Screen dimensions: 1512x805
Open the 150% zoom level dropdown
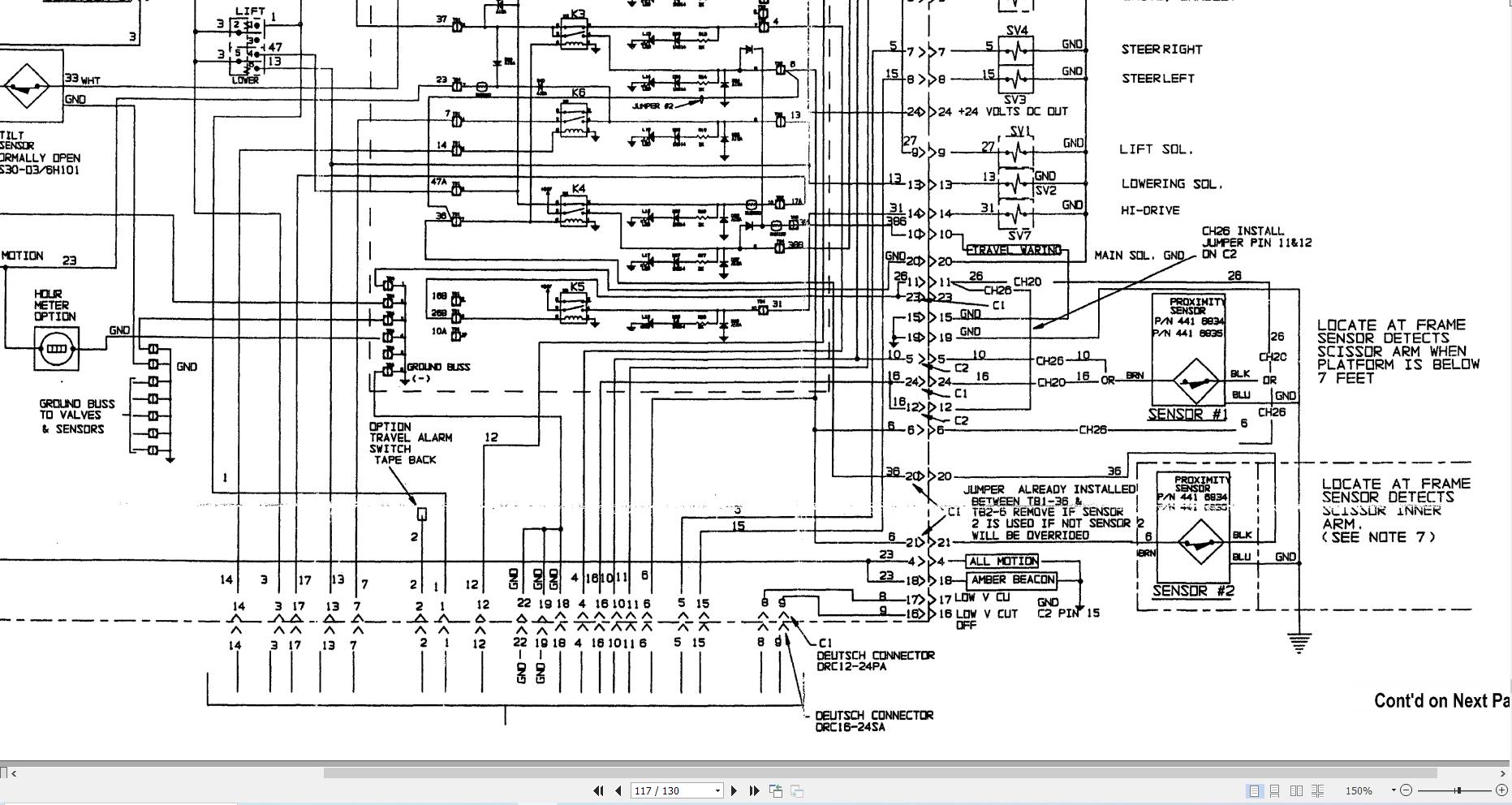(x=1394, y=790)
